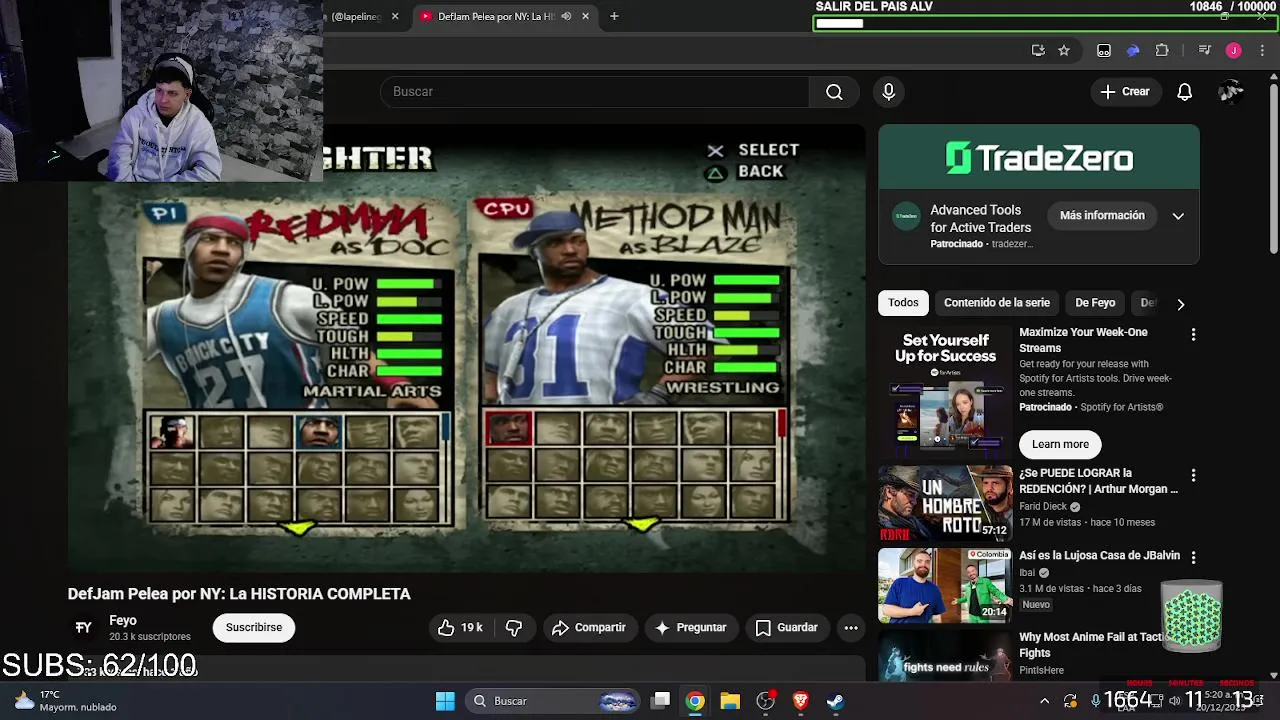The height and width of the screenshot is (720, 1280).
Task: Open the Windows Start menu
Action: point(445,701)
